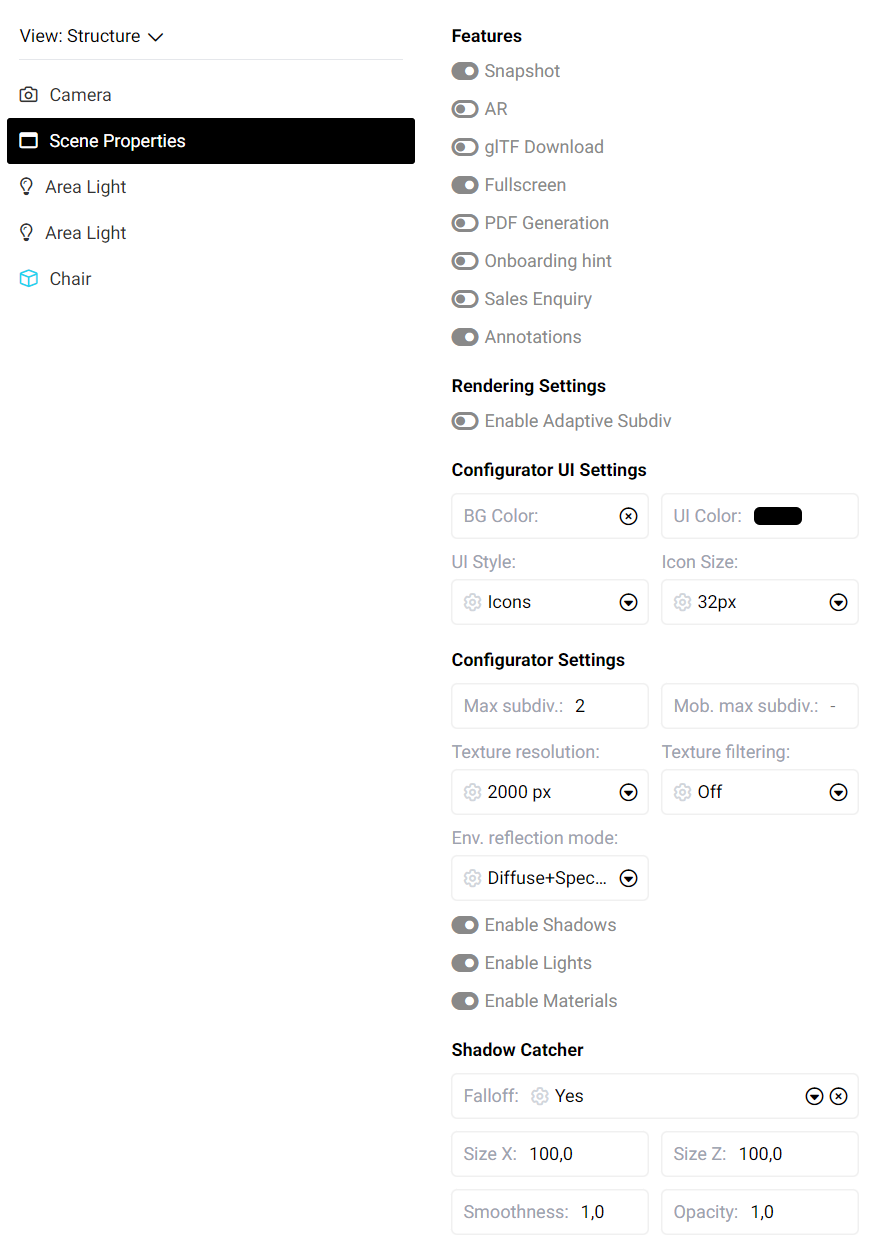Disable the Enable Shadows toggle
The image size is (871, 1245).
click(465, 925)
